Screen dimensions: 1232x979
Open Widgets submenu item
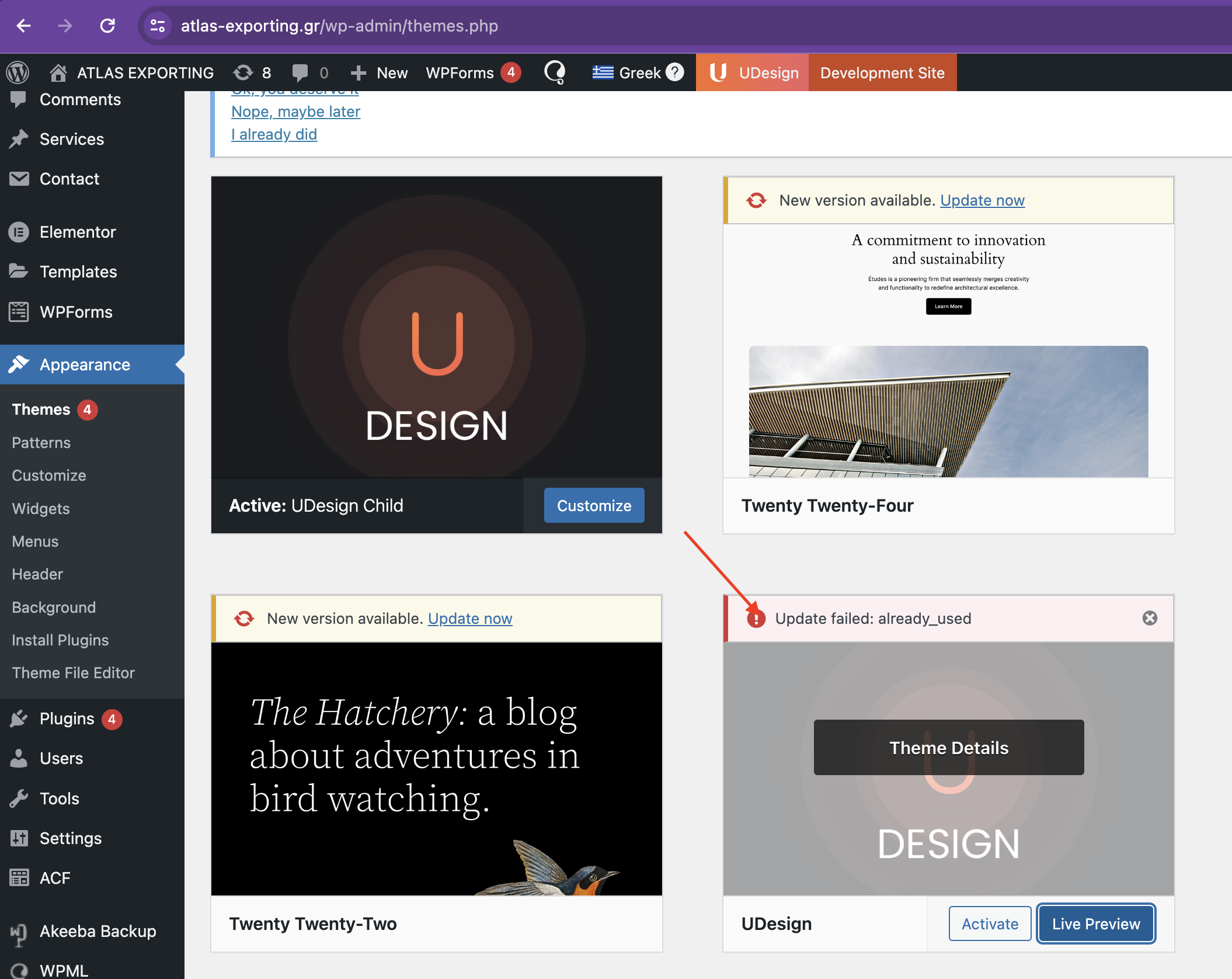pyautogui.click(x=41, y=509)
